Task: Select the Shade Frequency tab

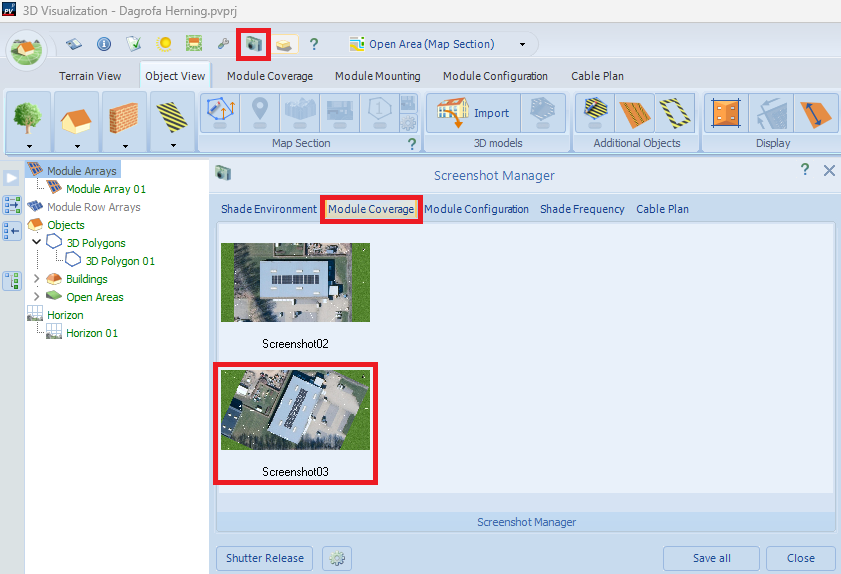Action: coord(582,209)
